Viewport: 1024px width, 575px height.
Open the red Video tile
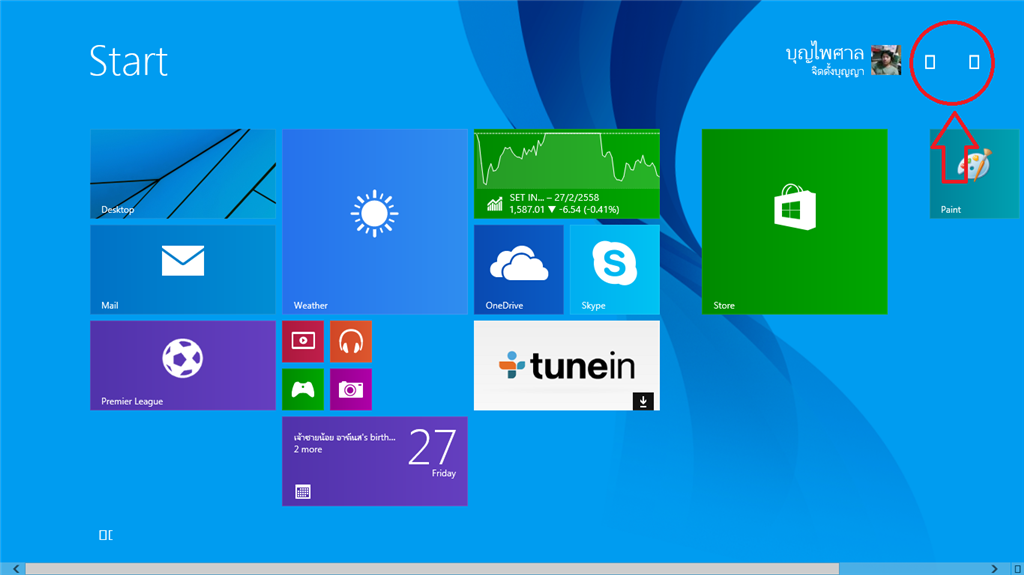303,341
